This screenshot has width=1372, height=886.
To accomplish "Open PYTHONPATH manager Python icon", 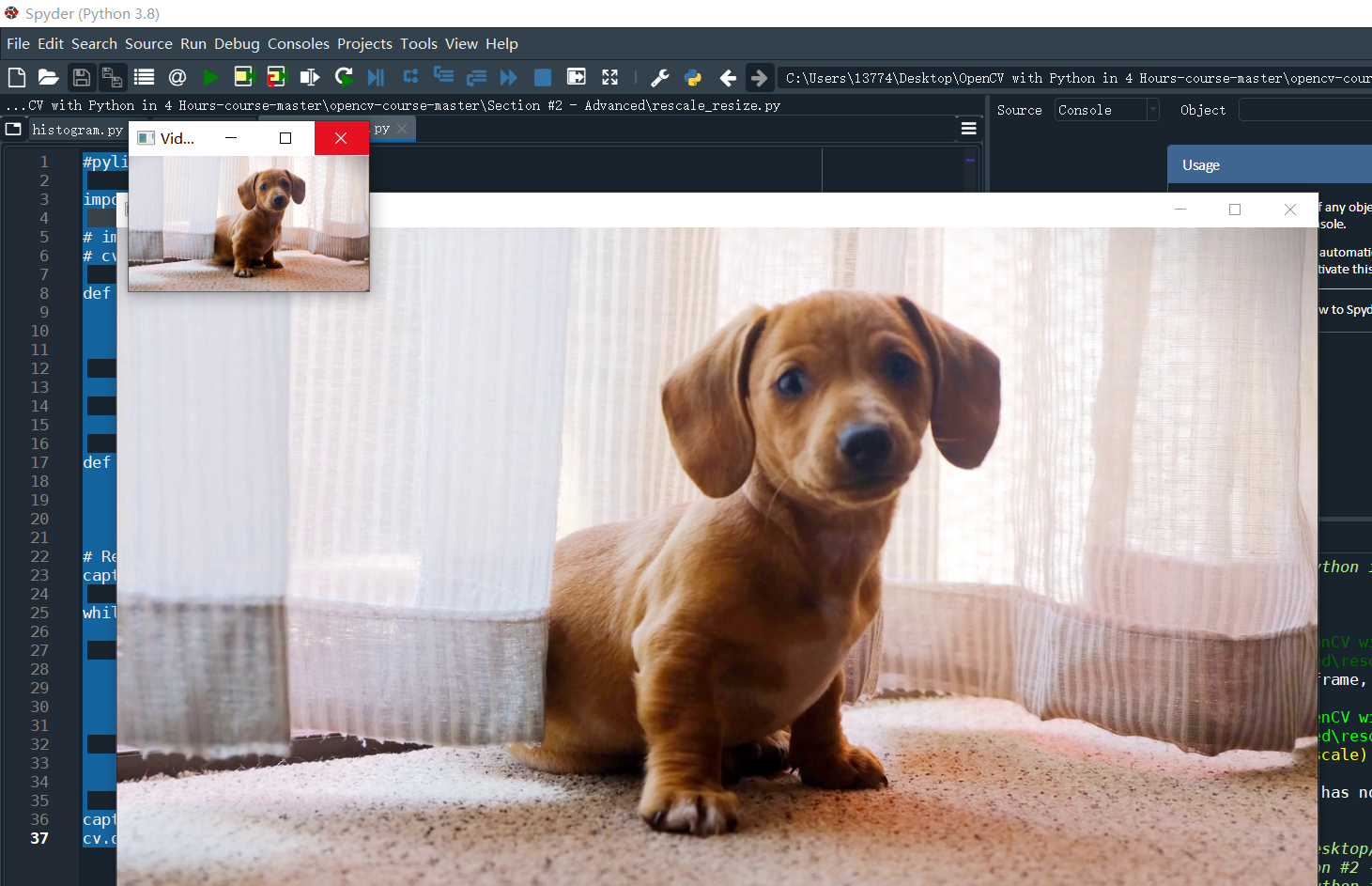I will (693, 77).
